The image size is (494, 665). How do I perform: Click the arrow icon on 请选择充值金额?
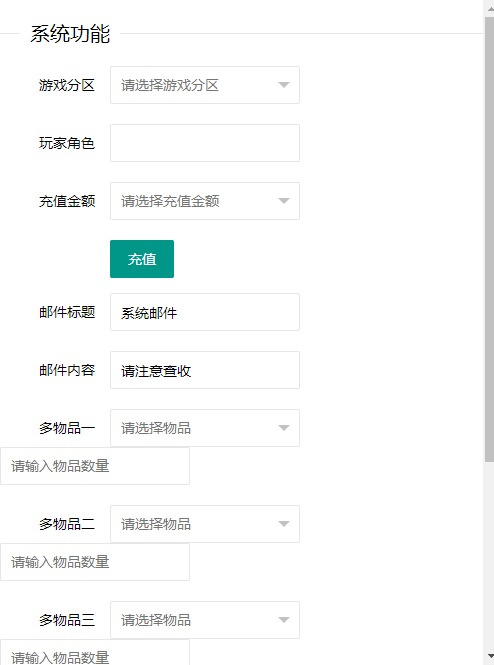click(284, 201)
